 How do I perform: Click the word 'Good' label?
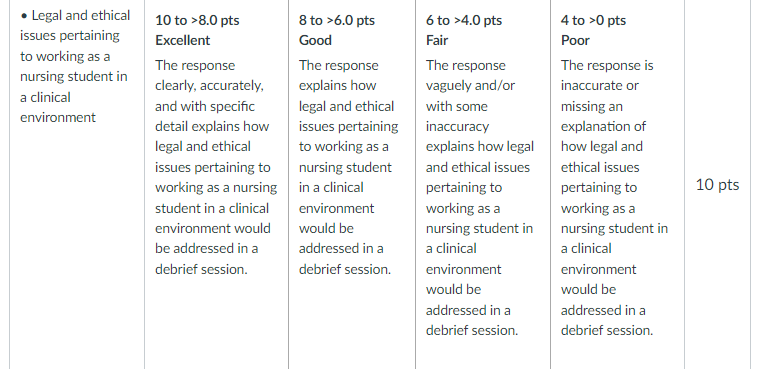pos(315,40)
